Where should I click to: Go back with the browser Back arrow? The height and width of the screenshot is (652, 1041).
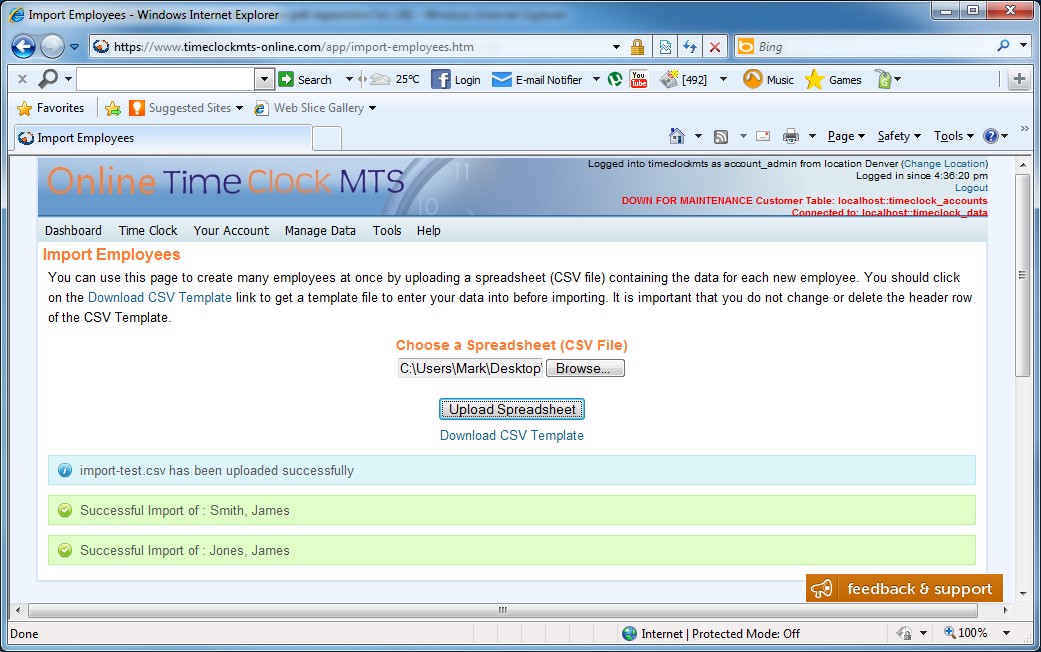tap(24, 46)
